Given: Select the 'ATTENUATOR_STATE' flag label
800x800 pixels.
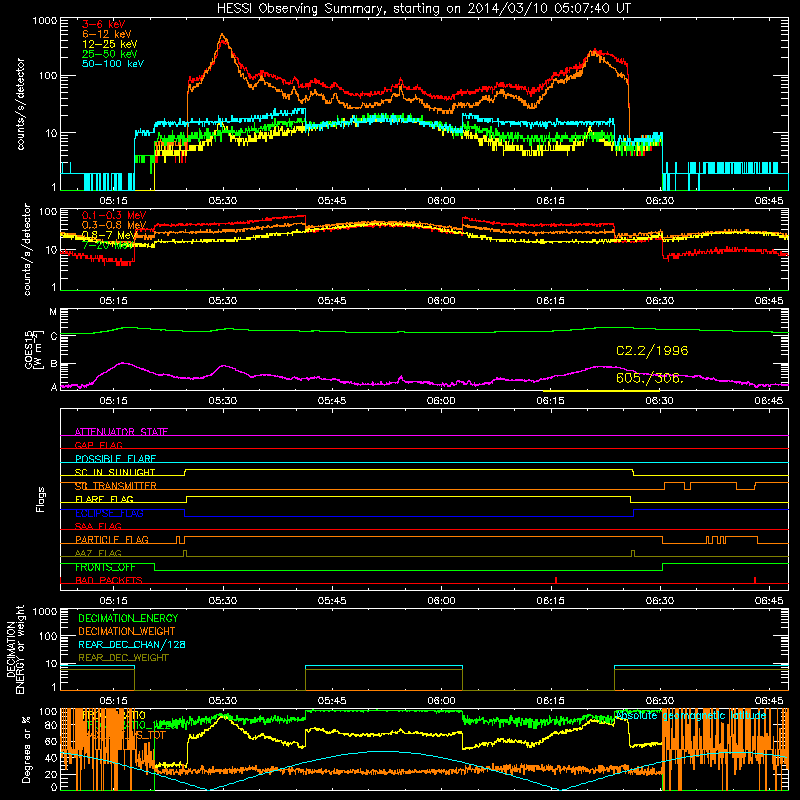Looking at the screenshot, I should click(x=121, y=432).
